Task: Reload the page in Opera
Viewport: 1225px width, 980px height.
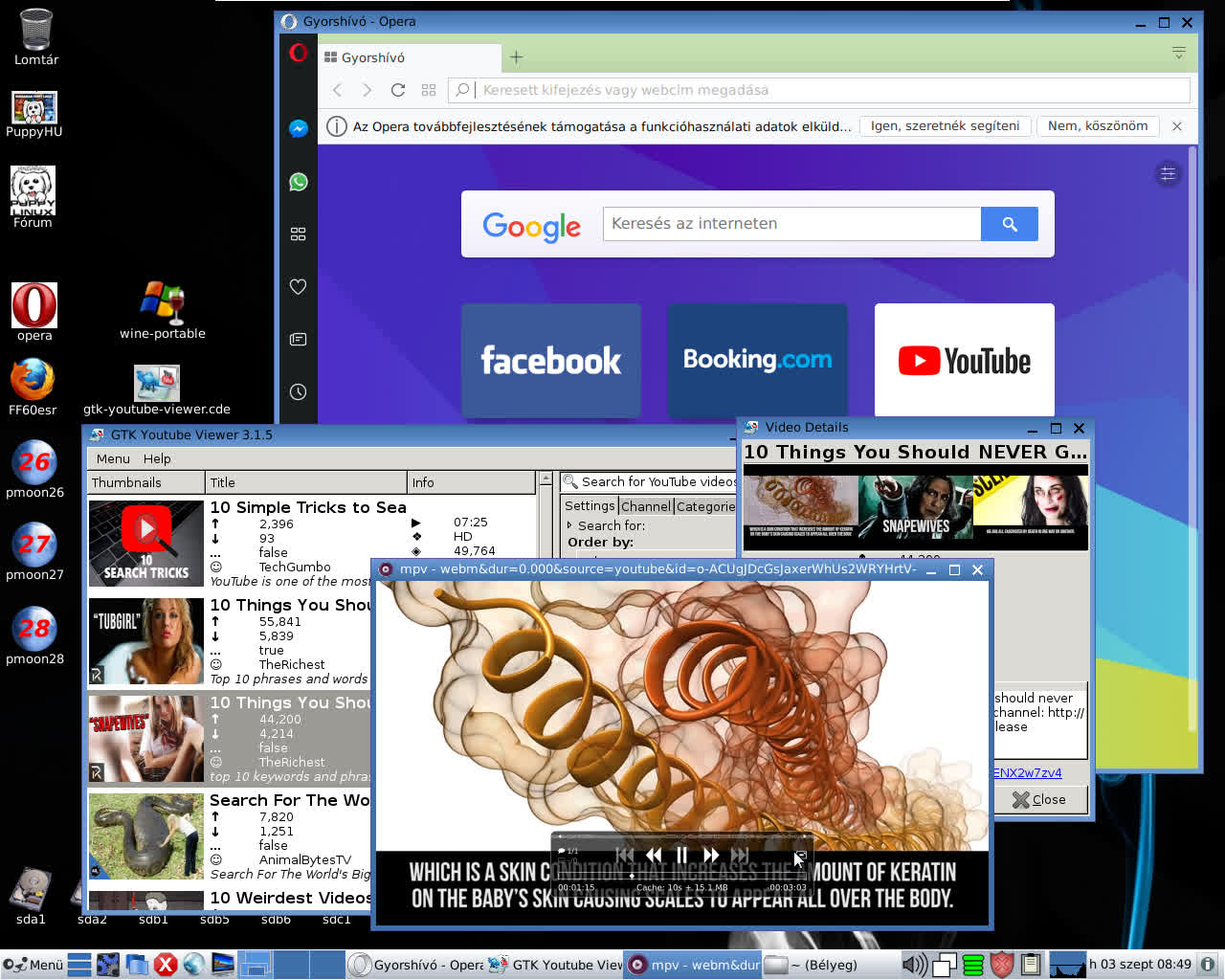Action: click(x=398, y=90)
